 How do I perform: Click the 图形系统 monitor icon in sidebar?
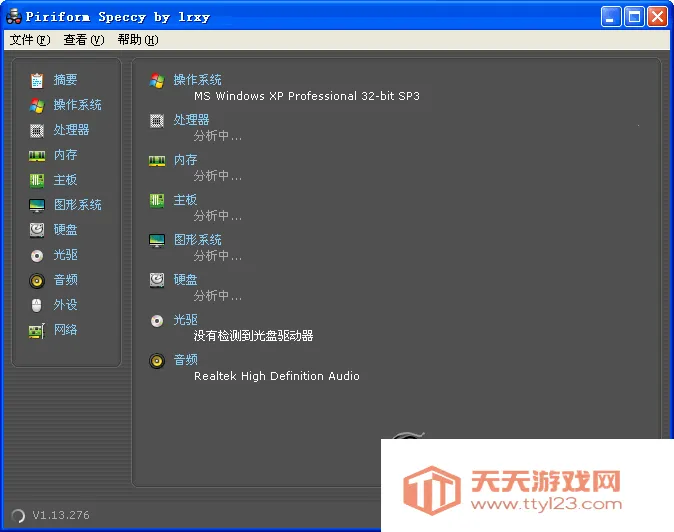[x=37, y=205]
